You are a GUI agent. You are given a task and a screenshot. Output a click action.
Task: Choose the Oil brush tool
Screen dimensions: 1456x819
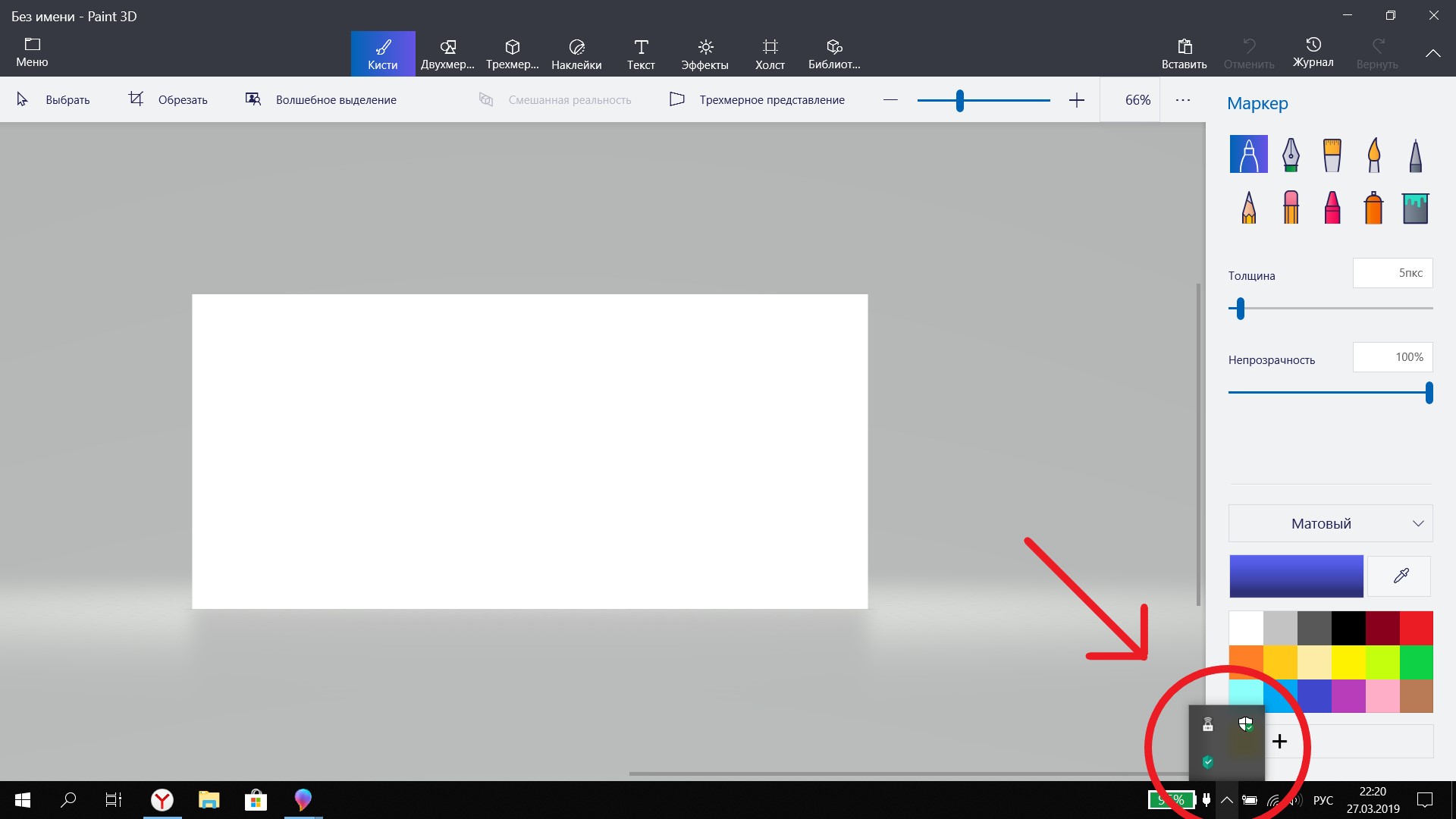point(1332,154)
